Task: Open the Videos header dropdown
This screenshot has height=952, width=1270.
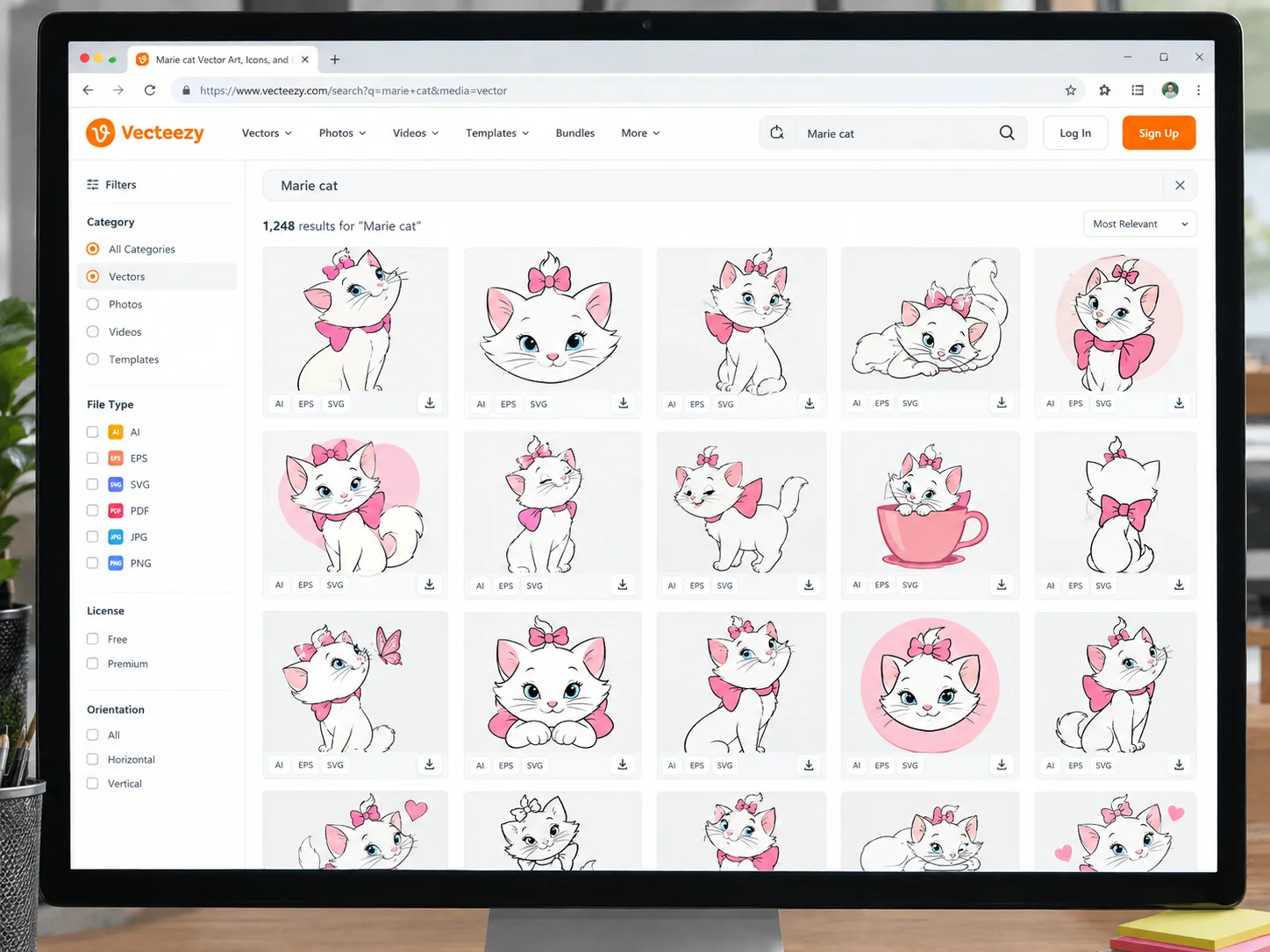Action: point(416,133)
